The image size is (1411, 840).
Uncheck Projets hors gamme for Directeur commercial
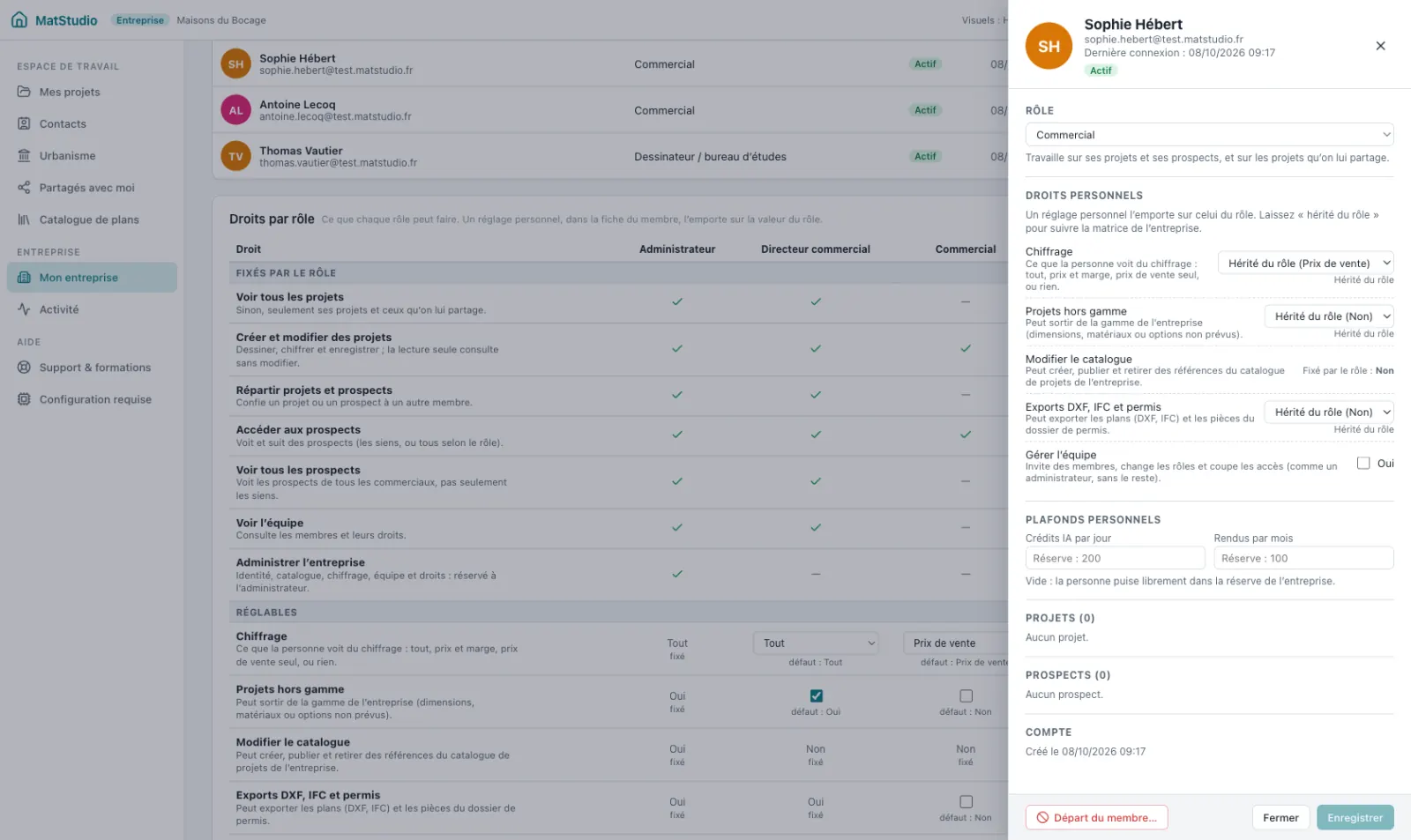click(816, 695)
